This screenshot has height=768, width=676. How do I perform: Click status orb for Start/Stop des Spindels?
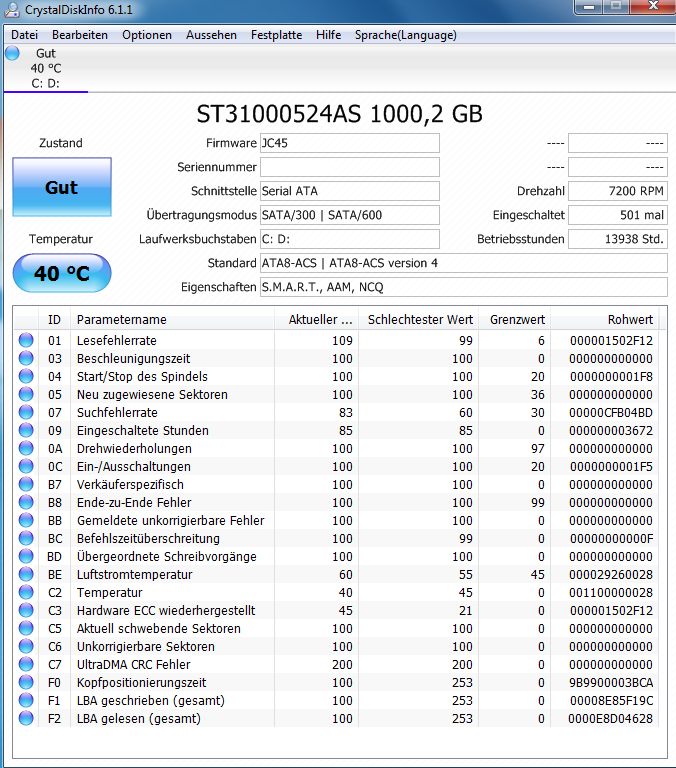[26, 376]
